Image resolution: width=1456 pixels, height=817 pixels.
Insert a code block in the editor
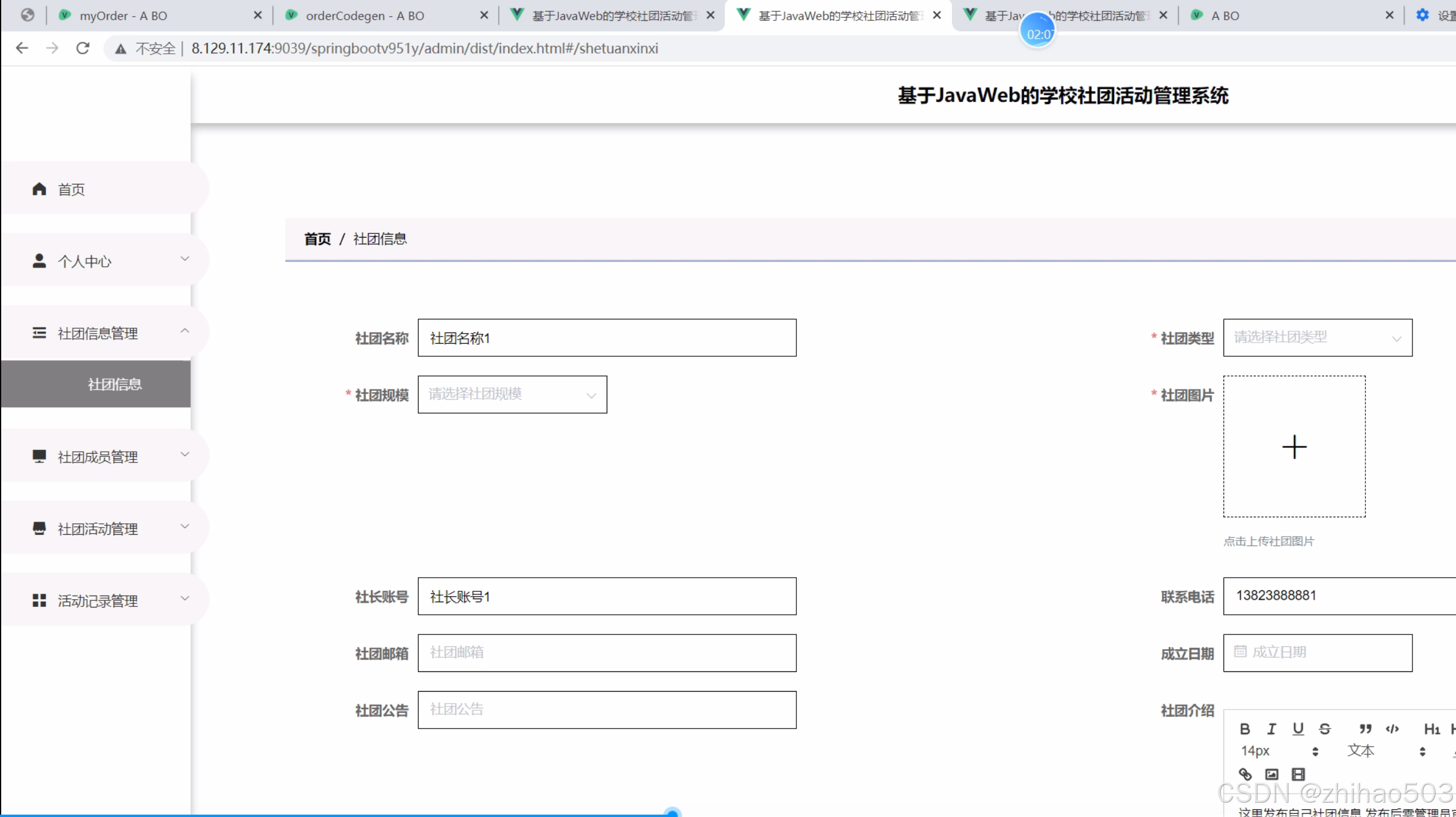[x=1392, y=729]
